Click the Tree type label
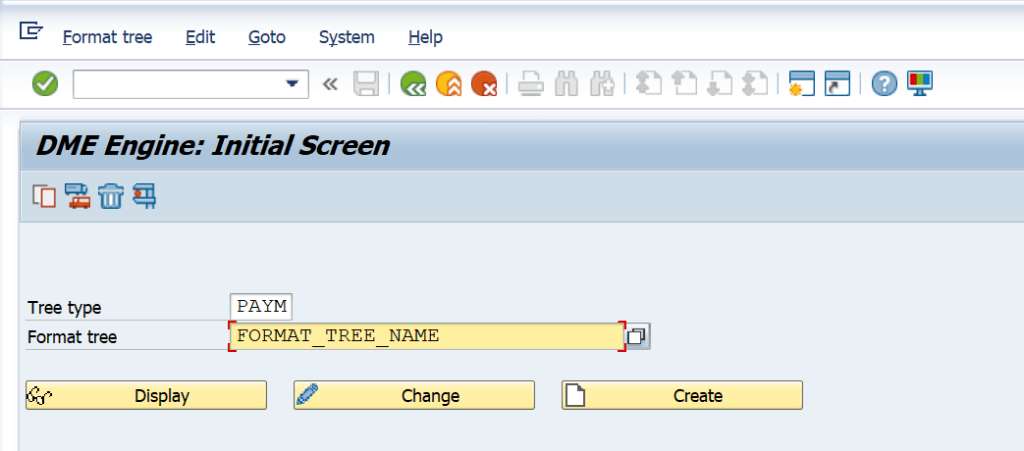The image size is (1024, 451). 65,307
